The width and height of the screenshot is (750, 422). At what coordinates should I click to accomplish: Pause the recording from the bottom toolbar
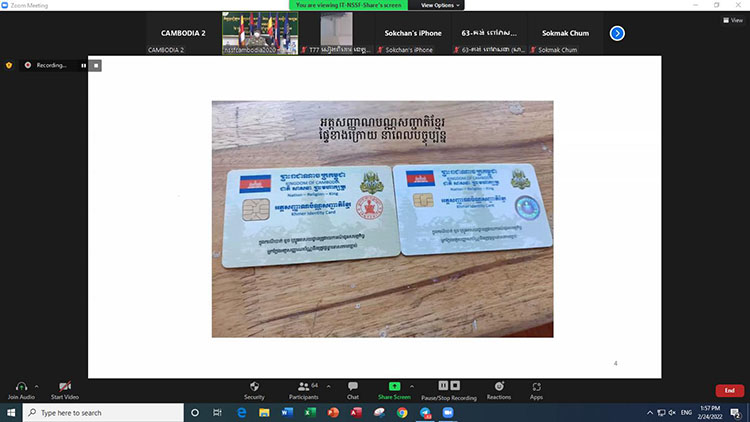[x=444, y=385]
